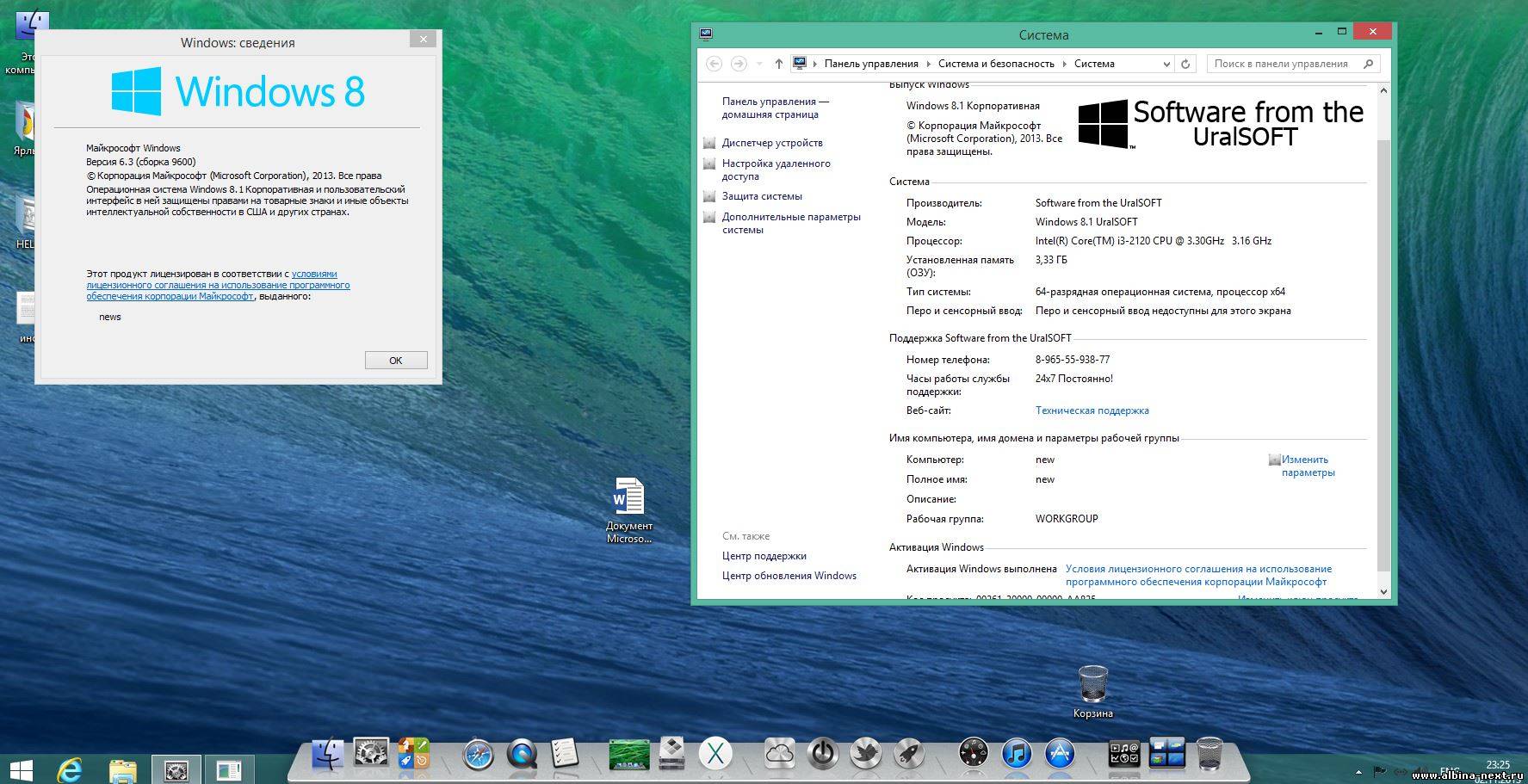The image size is (1528, 784).
Task: Open the Trash can in the dock
Action: (x=1209, y=754)
